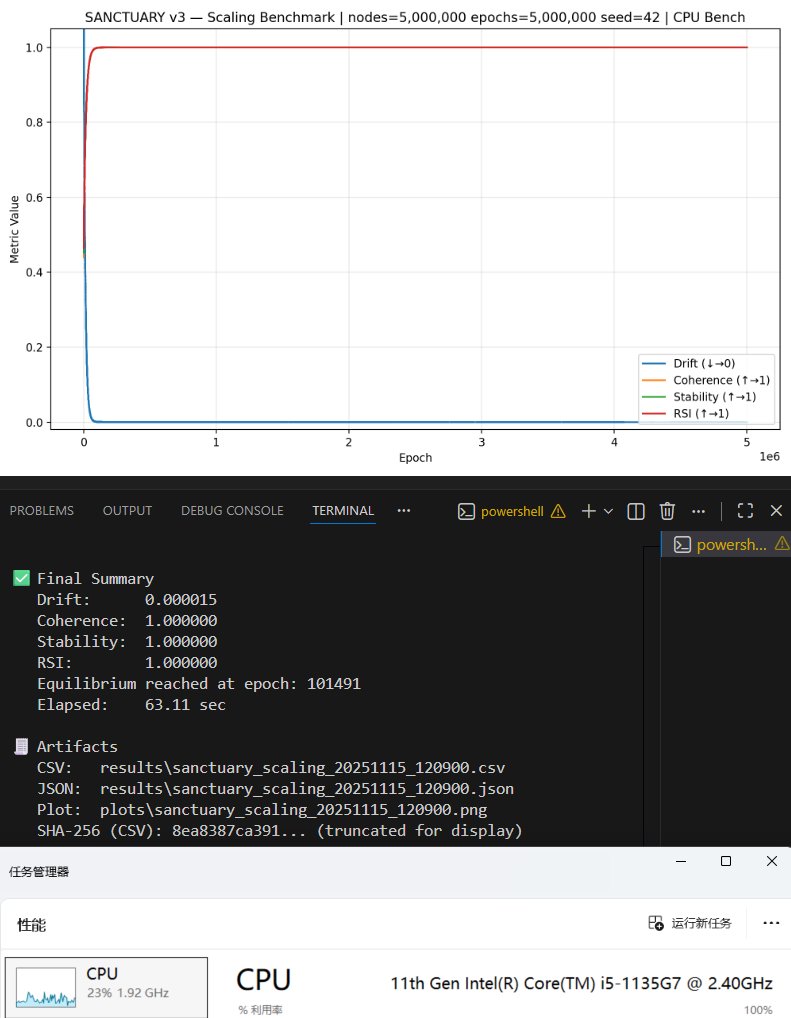Kill terminal with the trash icon
This screenshot has width=791, height=1018.
point(667,512)
